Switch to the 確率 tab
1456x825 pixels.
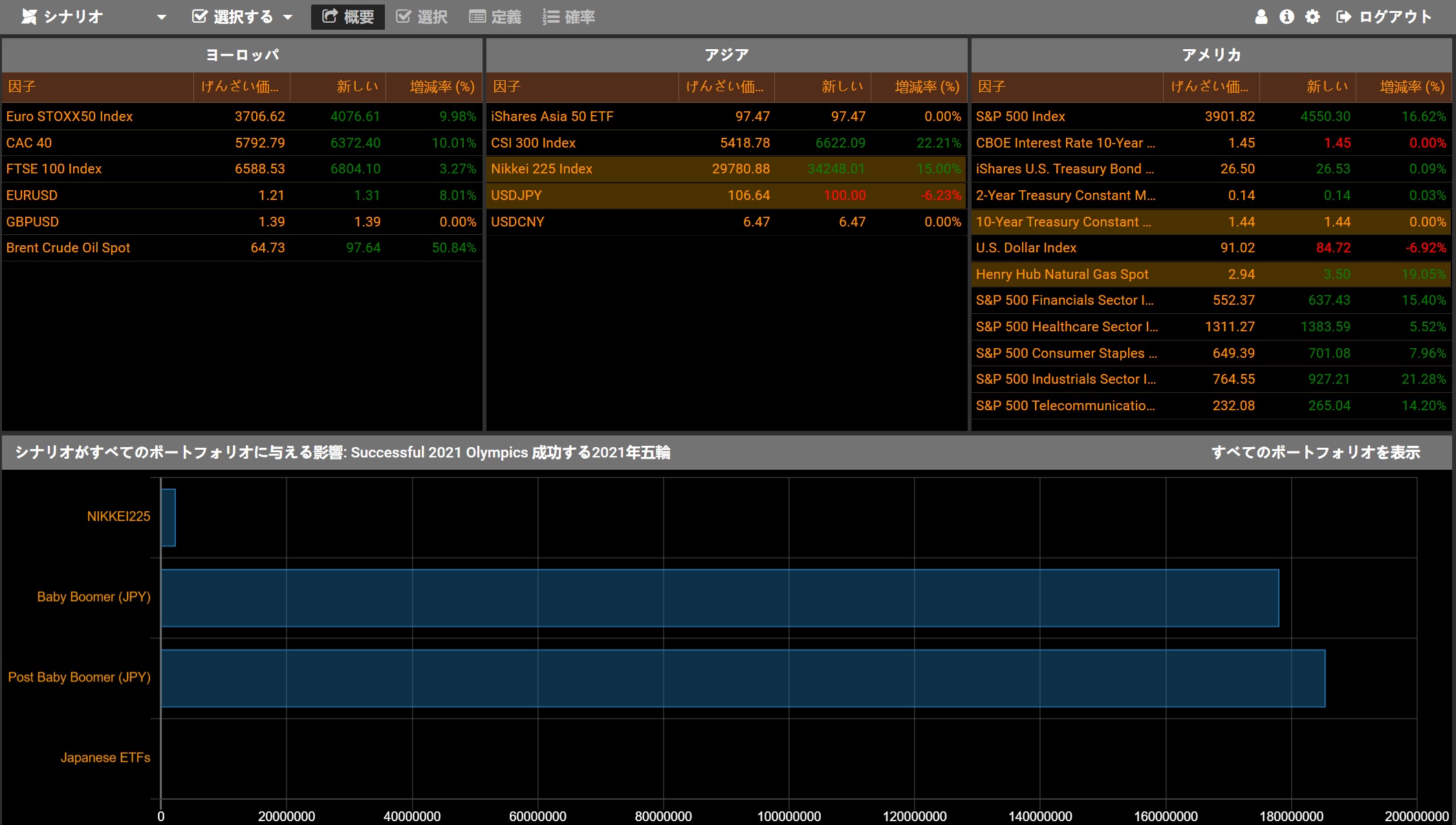(569, 17)
